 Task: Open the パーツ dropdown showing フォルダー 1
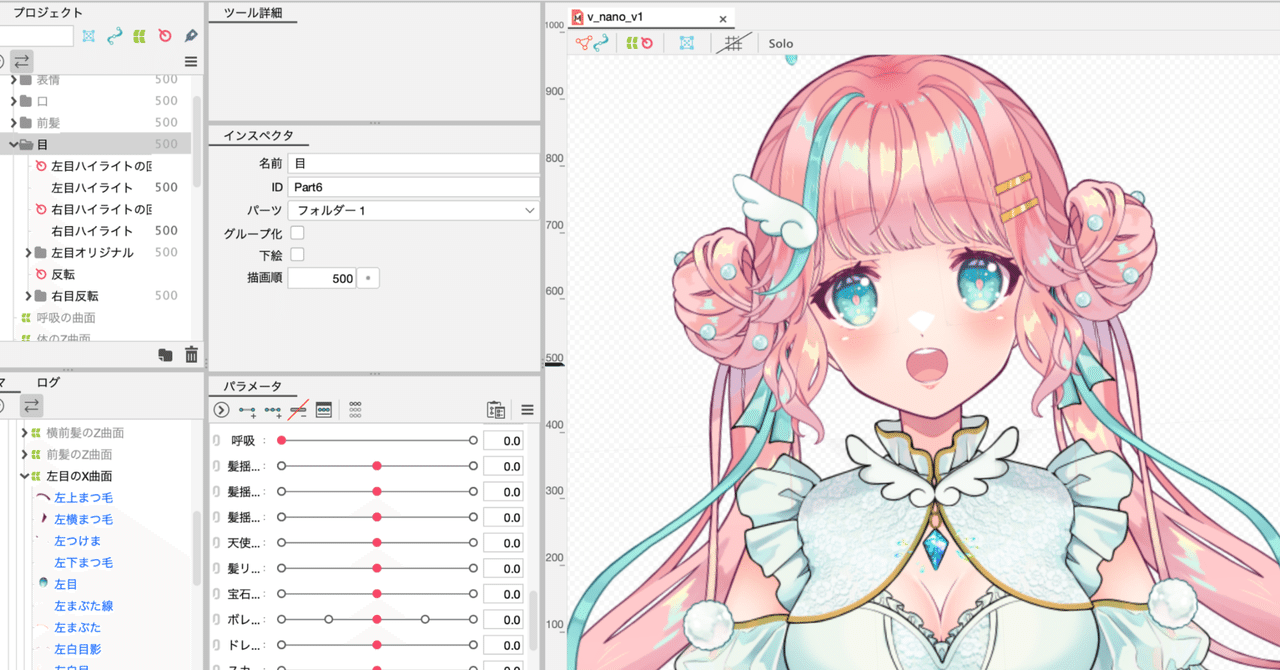tap(413, 210)
